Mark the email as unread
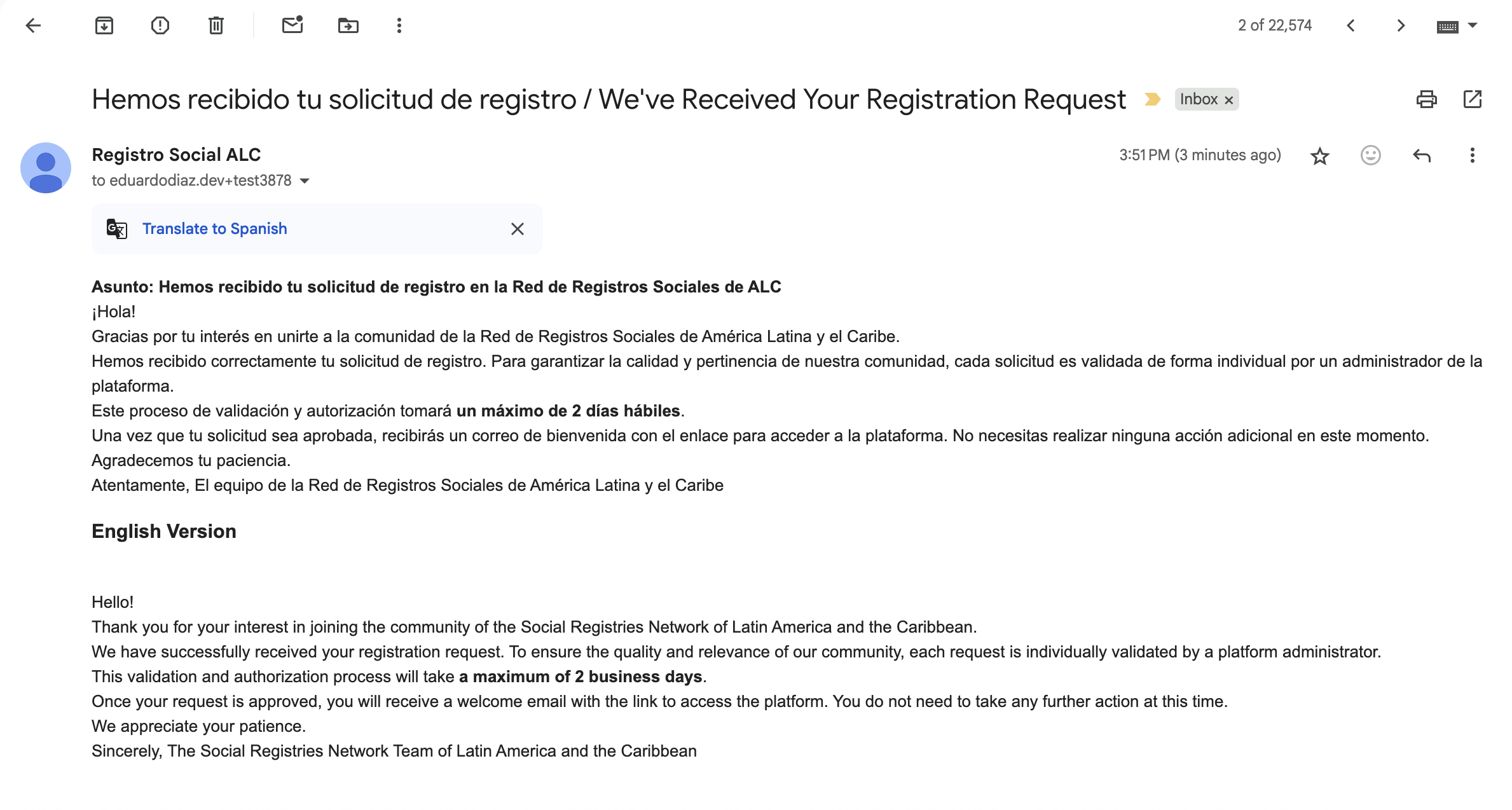 pos(292,25)
